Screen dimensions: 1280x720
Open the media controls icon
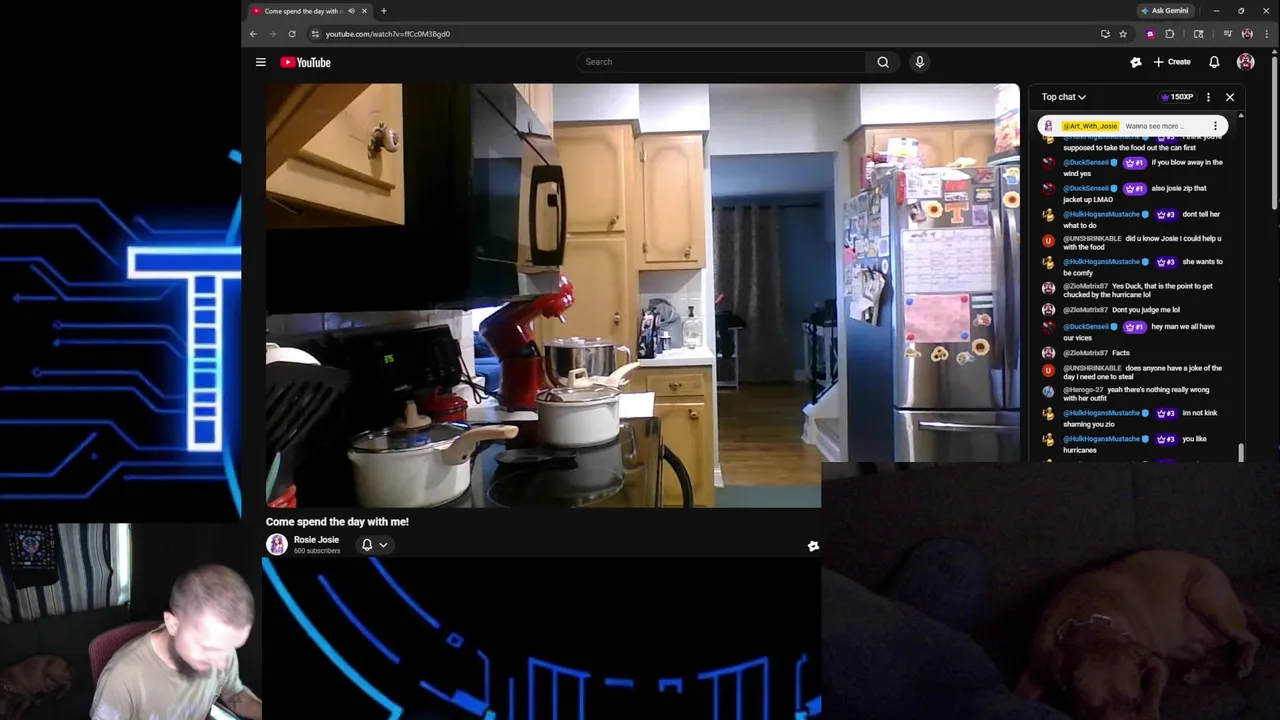(x=1228, y=34)
